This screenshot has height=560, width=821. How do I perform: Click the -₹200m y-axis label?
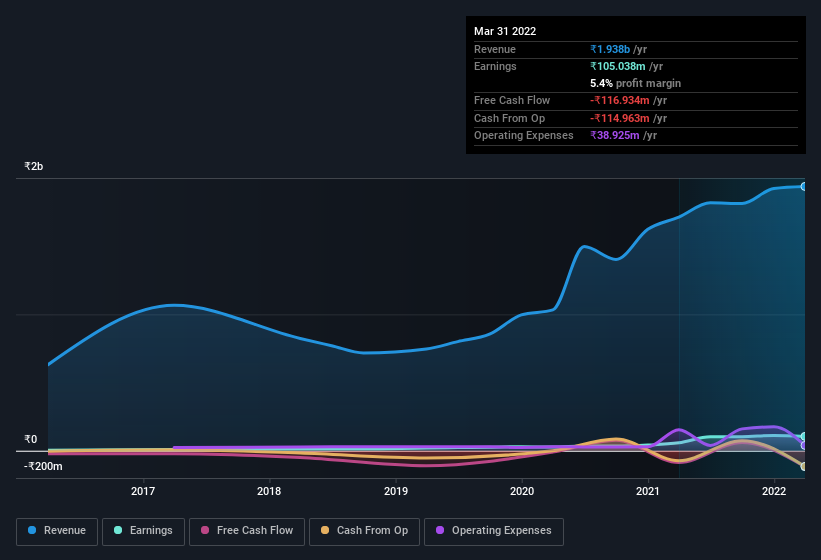click(43, 466)
